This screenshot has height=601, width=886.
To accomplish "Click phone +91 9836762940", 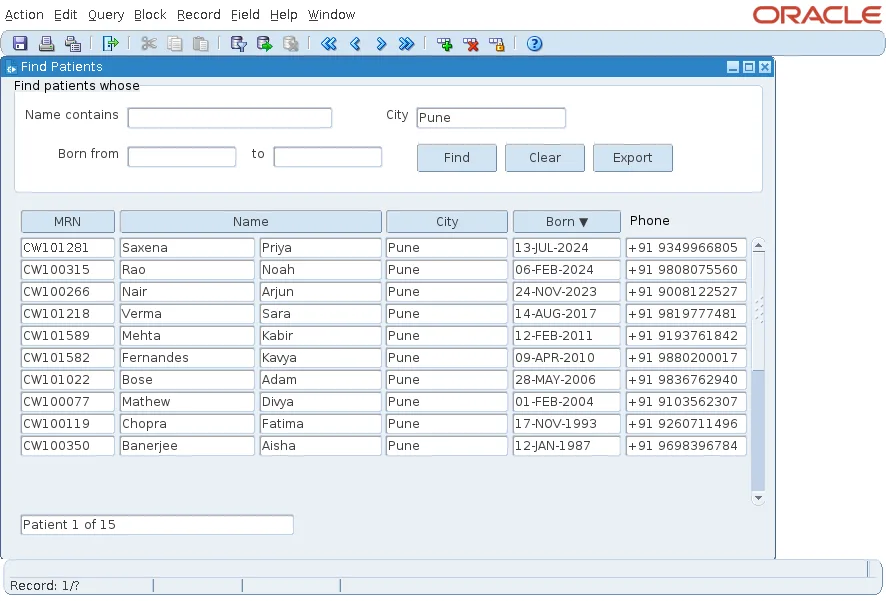I will point(686,380).
